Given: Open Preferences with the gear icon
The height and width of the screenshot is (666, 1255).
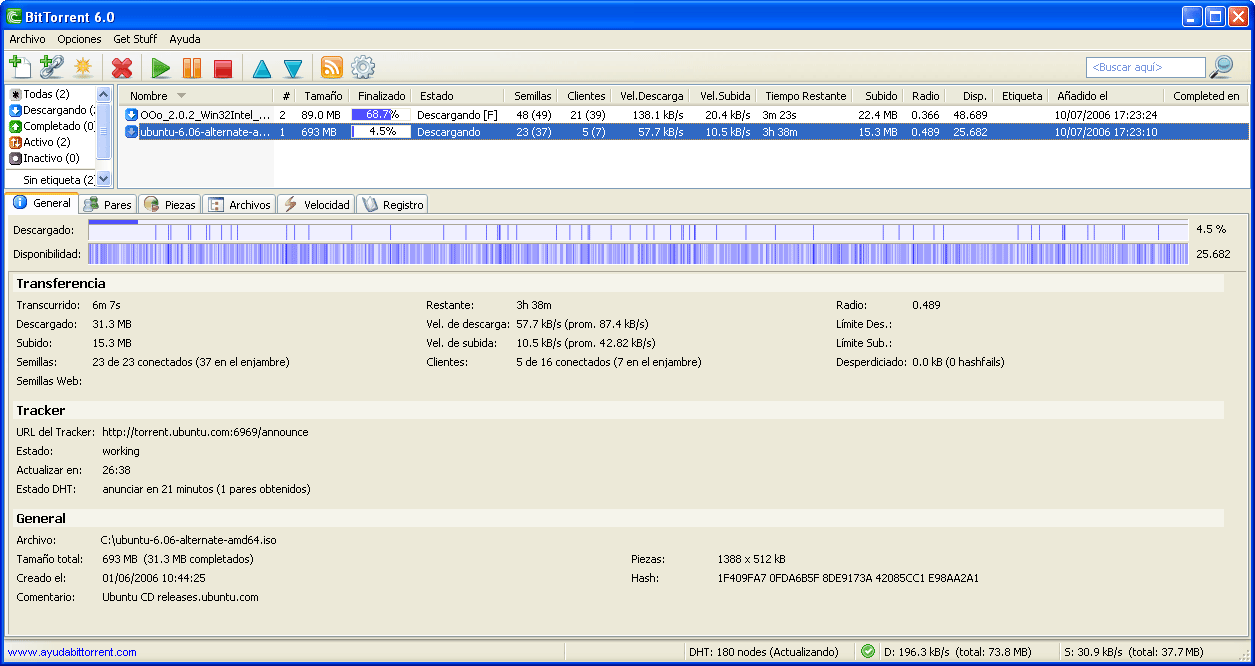Looking at the screenshot, I should click(363, 67).
